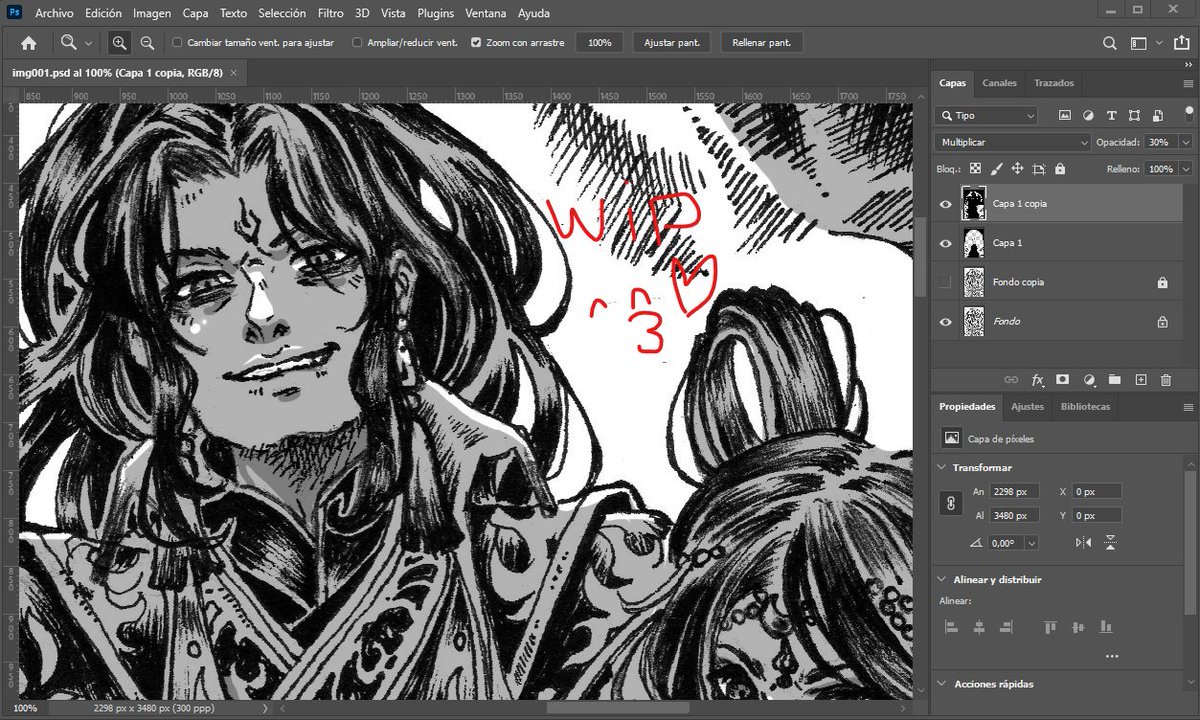Select the Zoom in magnifier mode
This screenshot has width=1200, height=720.
[119, 43]
